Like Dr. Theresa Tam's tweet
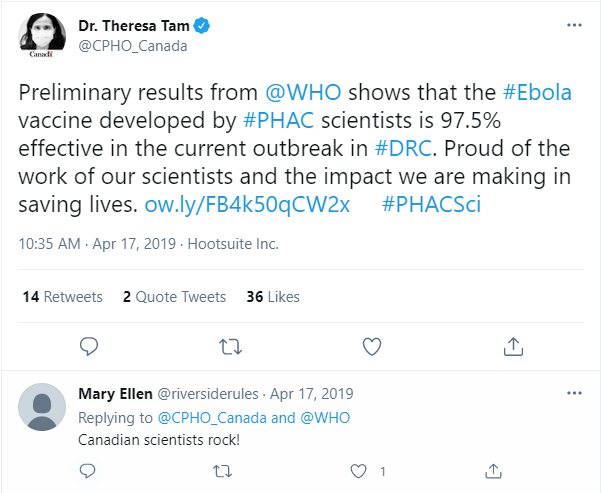Viewport: 601px width, 493px height. coord(372,346)
